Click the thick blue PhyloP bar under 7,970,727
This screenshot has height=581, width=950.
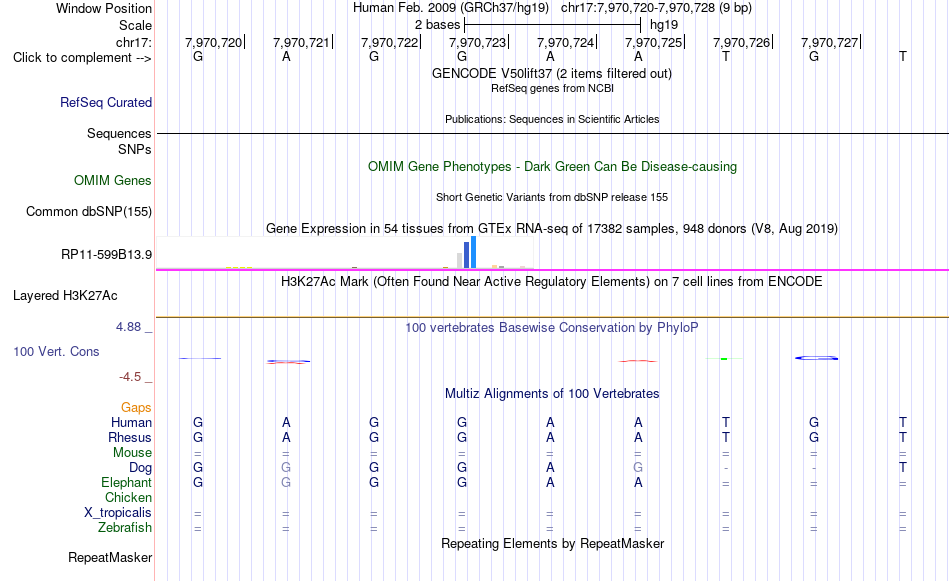point(817,358)
